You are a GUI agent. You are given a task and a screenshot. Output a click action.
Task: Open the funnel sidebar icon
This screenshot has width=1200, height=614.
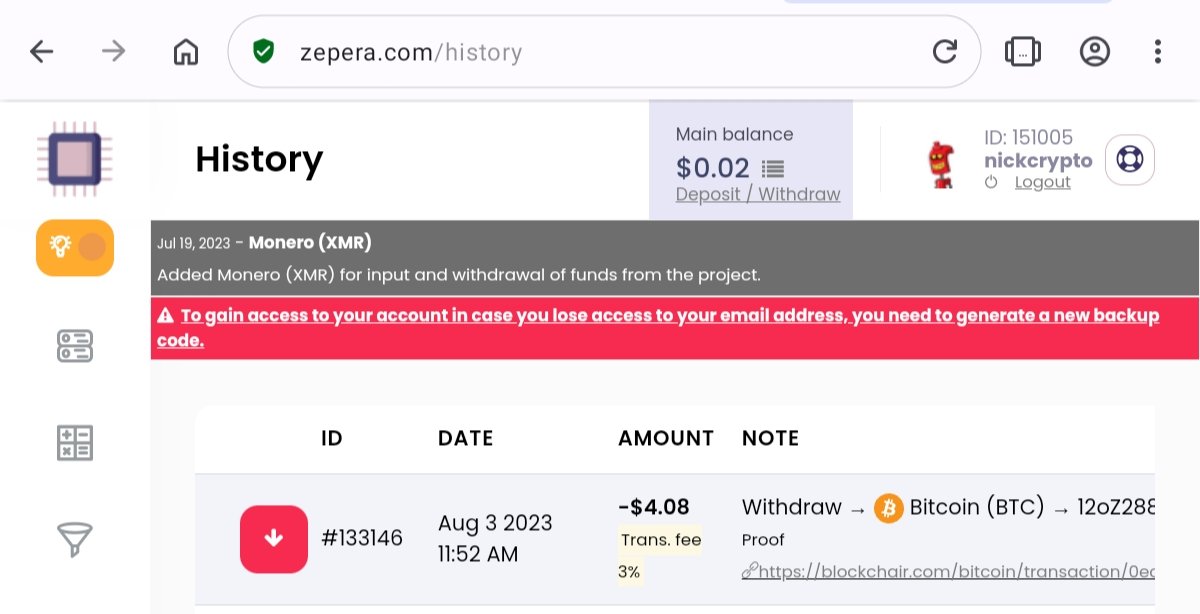[x=75, y=540]
